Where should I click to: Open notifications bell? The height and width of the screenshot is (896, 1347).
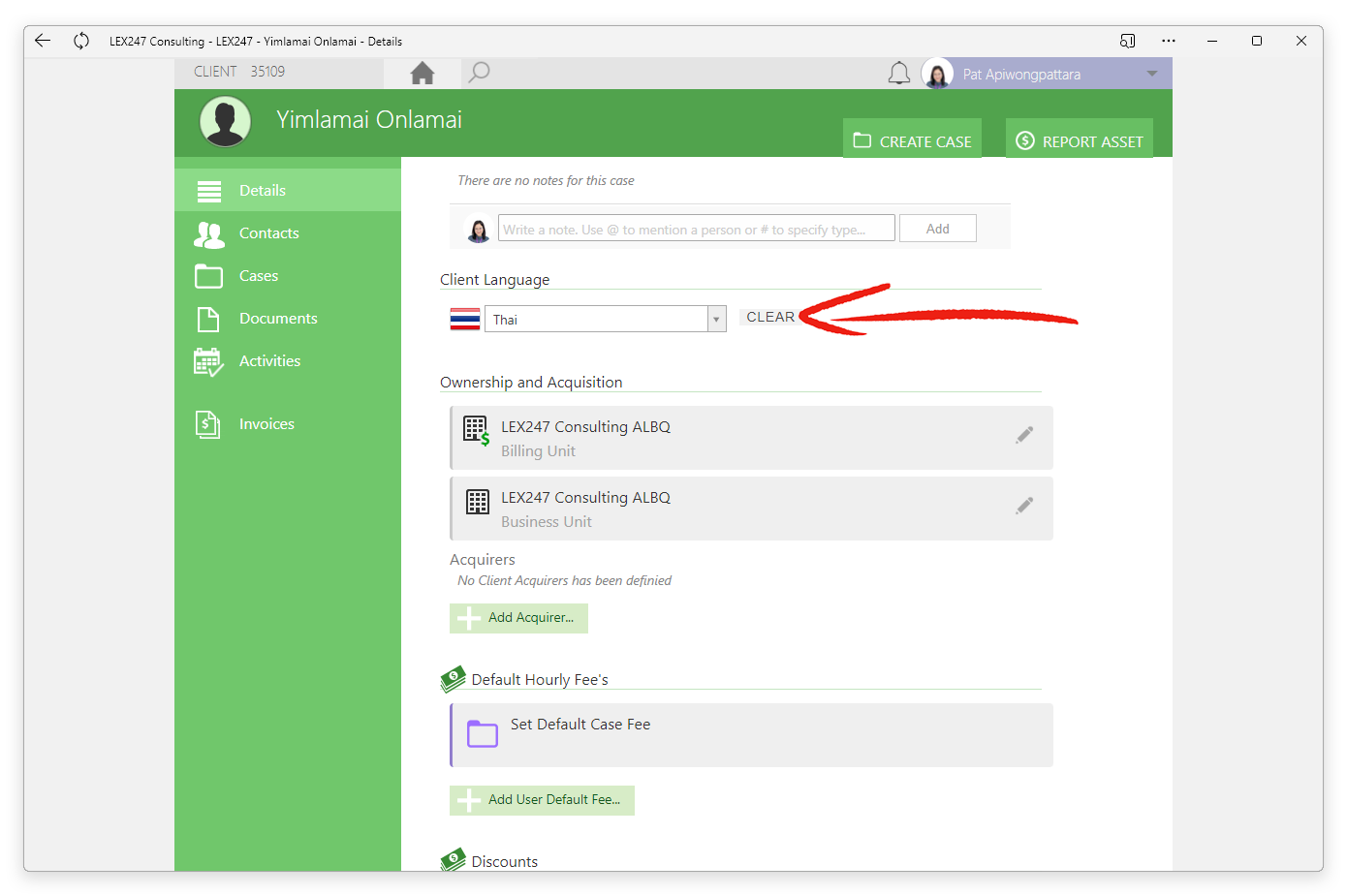899,74
